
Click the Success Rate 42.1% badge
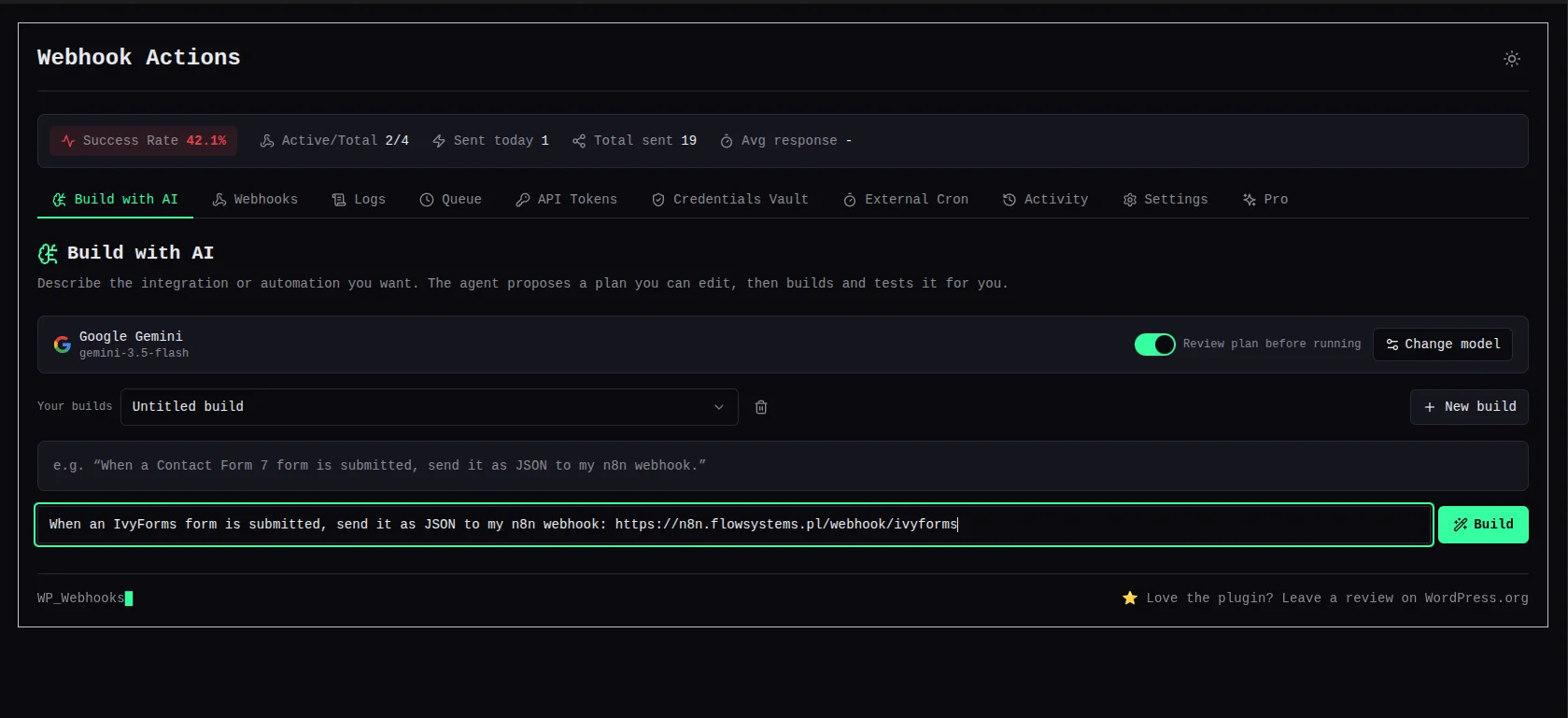pos(144,141)
